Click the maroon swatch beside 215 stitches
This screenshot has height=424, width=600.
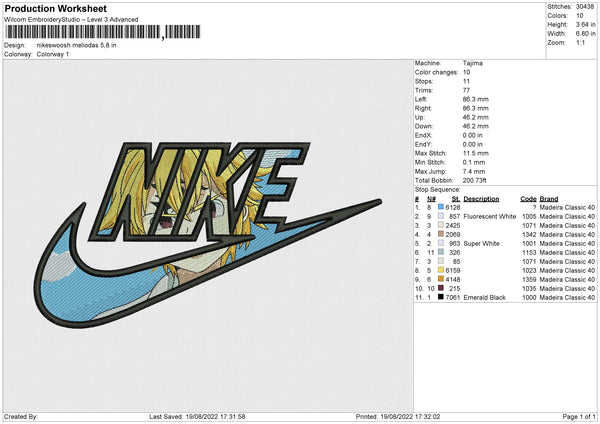coord(441,288)
